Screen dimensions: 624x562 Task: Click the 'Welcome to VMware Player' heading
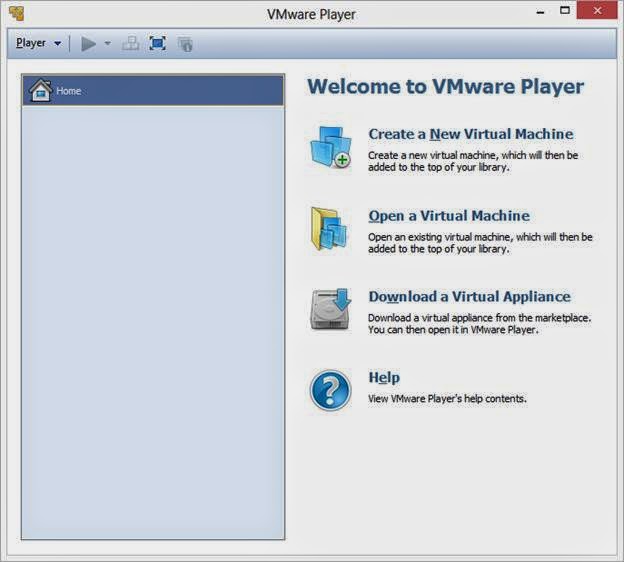coord(445,87)
